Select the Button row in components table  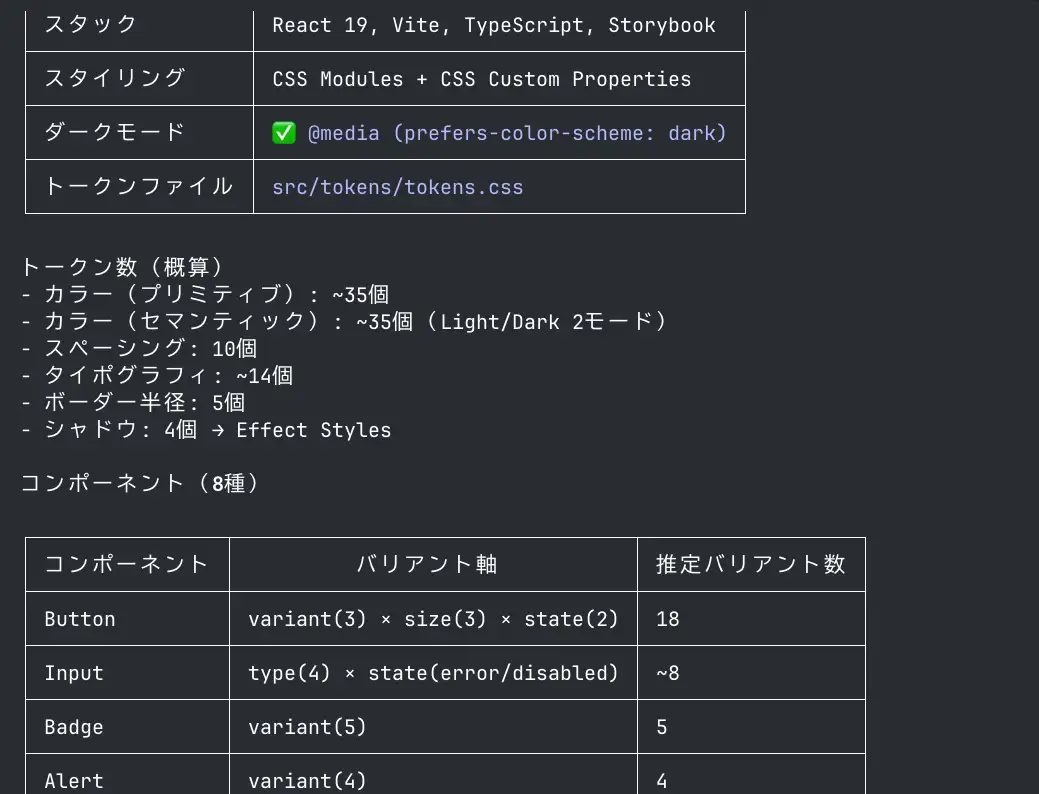[445, 618]
